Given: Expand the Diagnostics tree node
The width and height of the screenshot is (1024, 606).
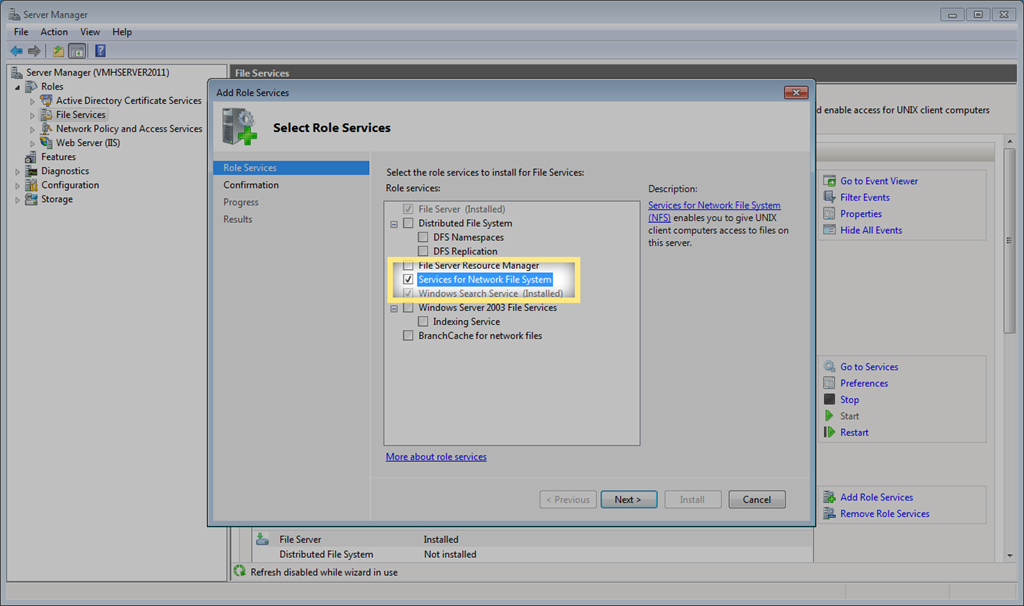Looking at the screenshot, I should tap(18, 172).
